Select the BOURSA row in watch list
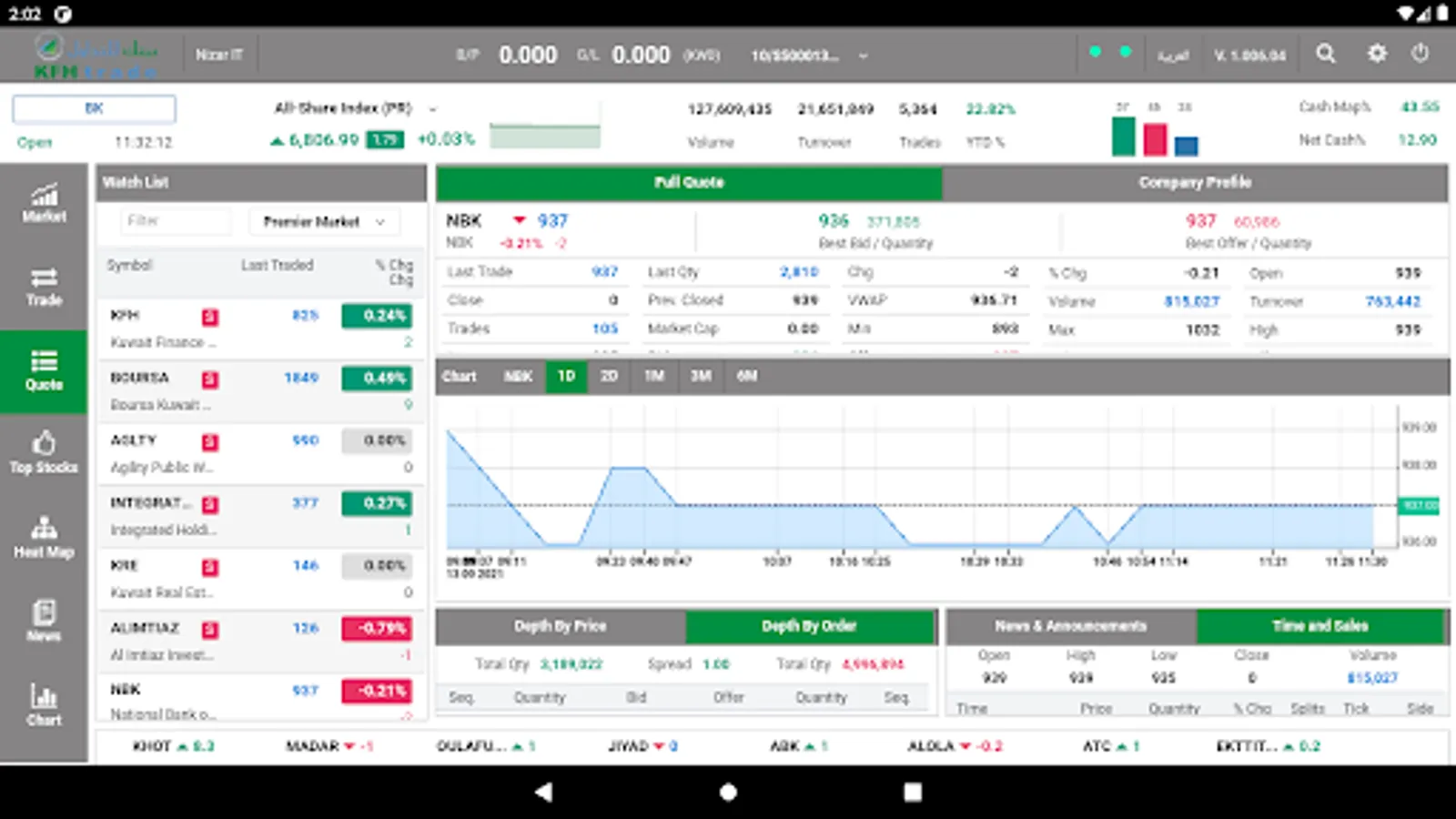This screenshot has width=1456, height=819. 261,391
